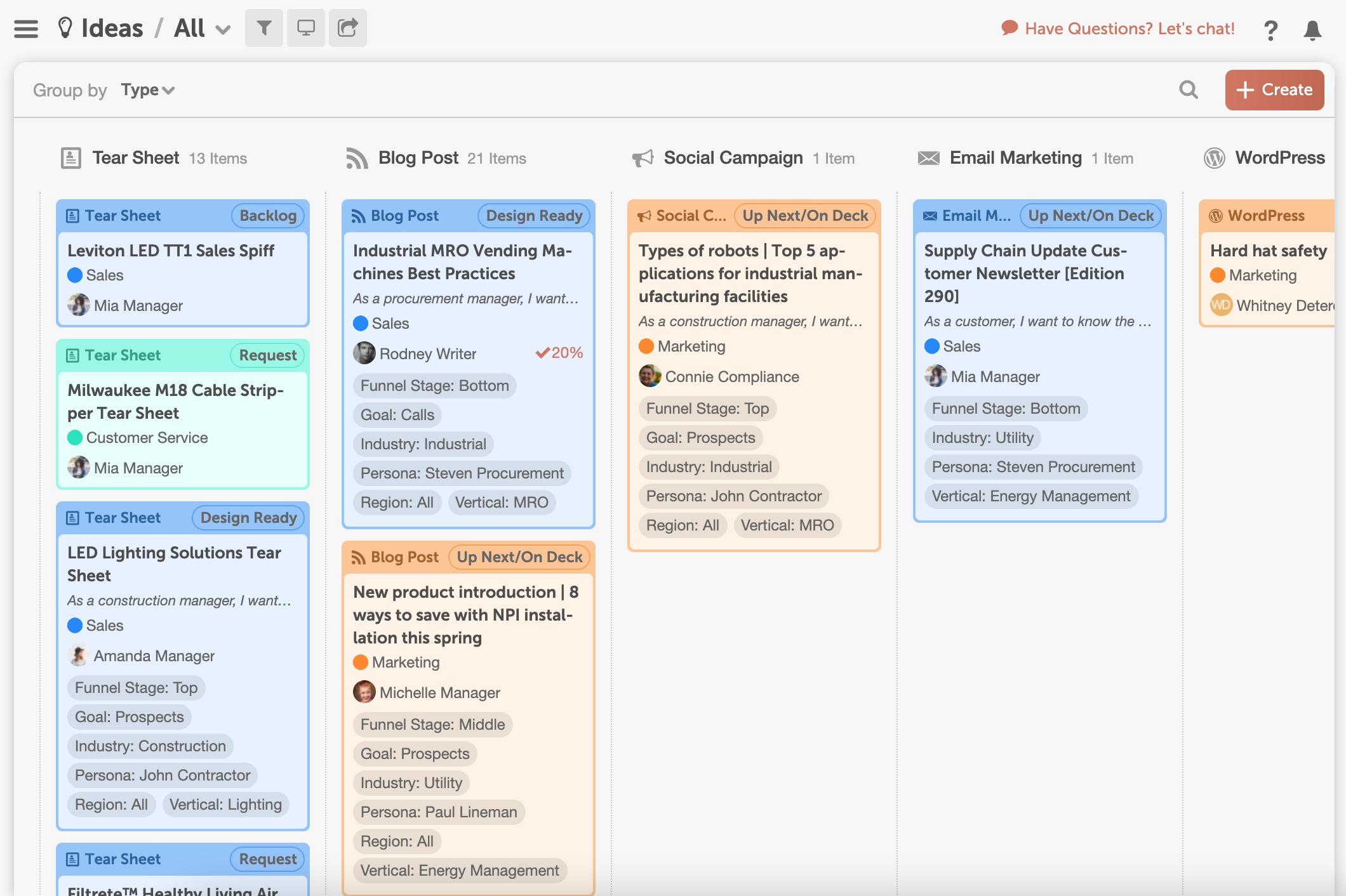Click Michelle Manager's avatar
Image resolution: width=1346 pixels, height=896 pixels.
click(364, 692)
